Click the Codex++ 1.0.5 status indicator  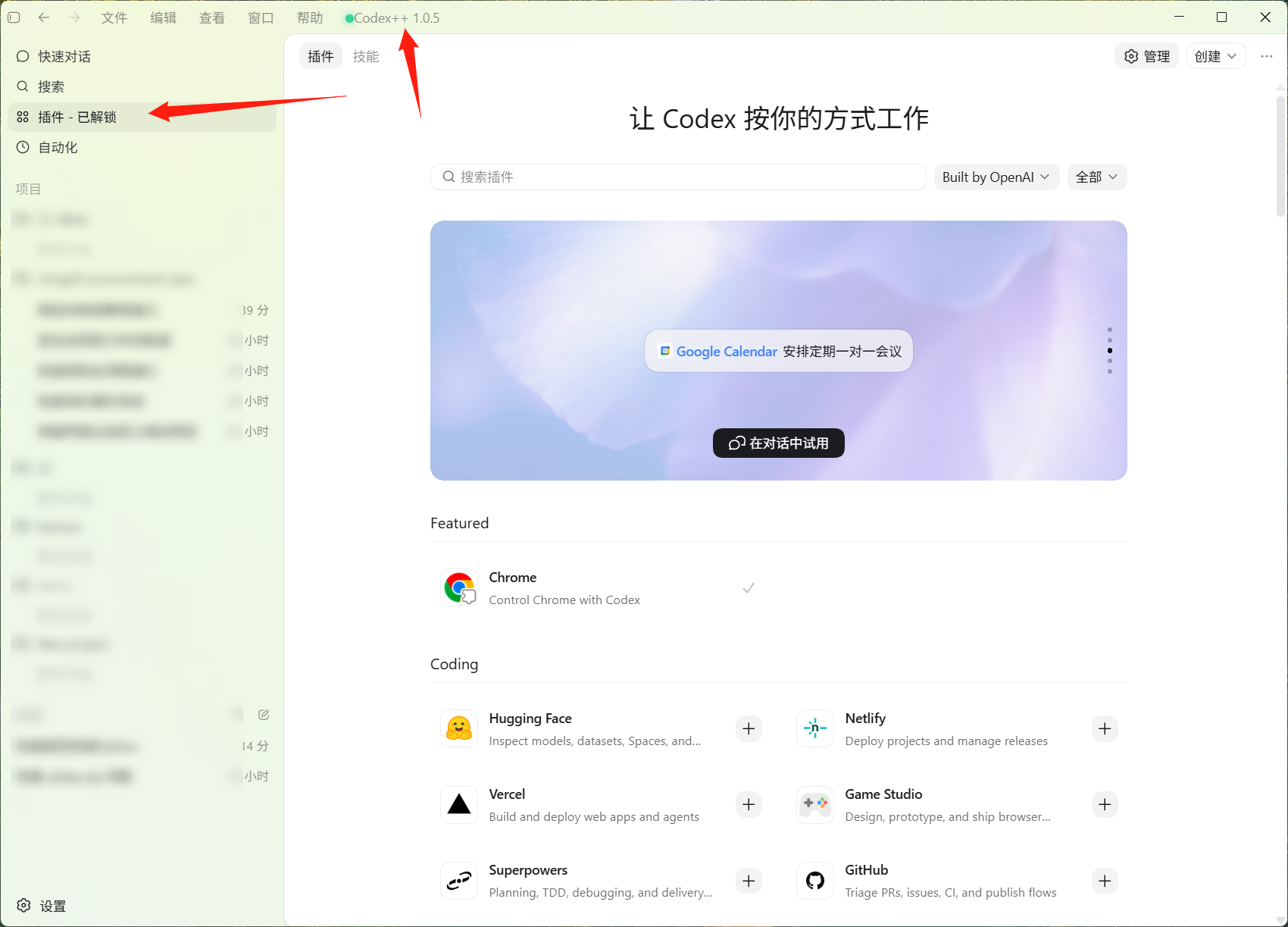pos(392,18)
